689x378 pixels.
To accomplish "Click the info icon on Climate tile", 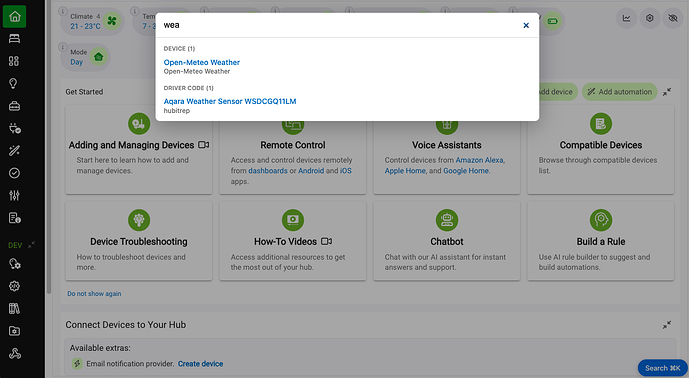I will coord(63,11).
